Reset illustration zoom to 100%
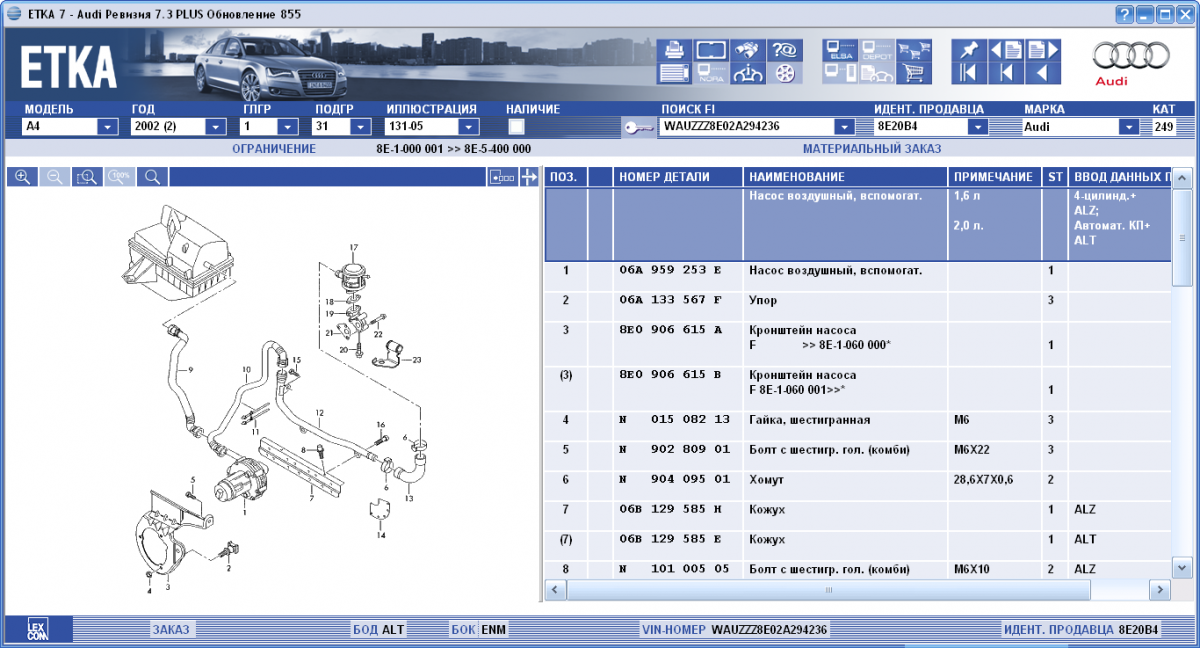 tap(120, 177)
